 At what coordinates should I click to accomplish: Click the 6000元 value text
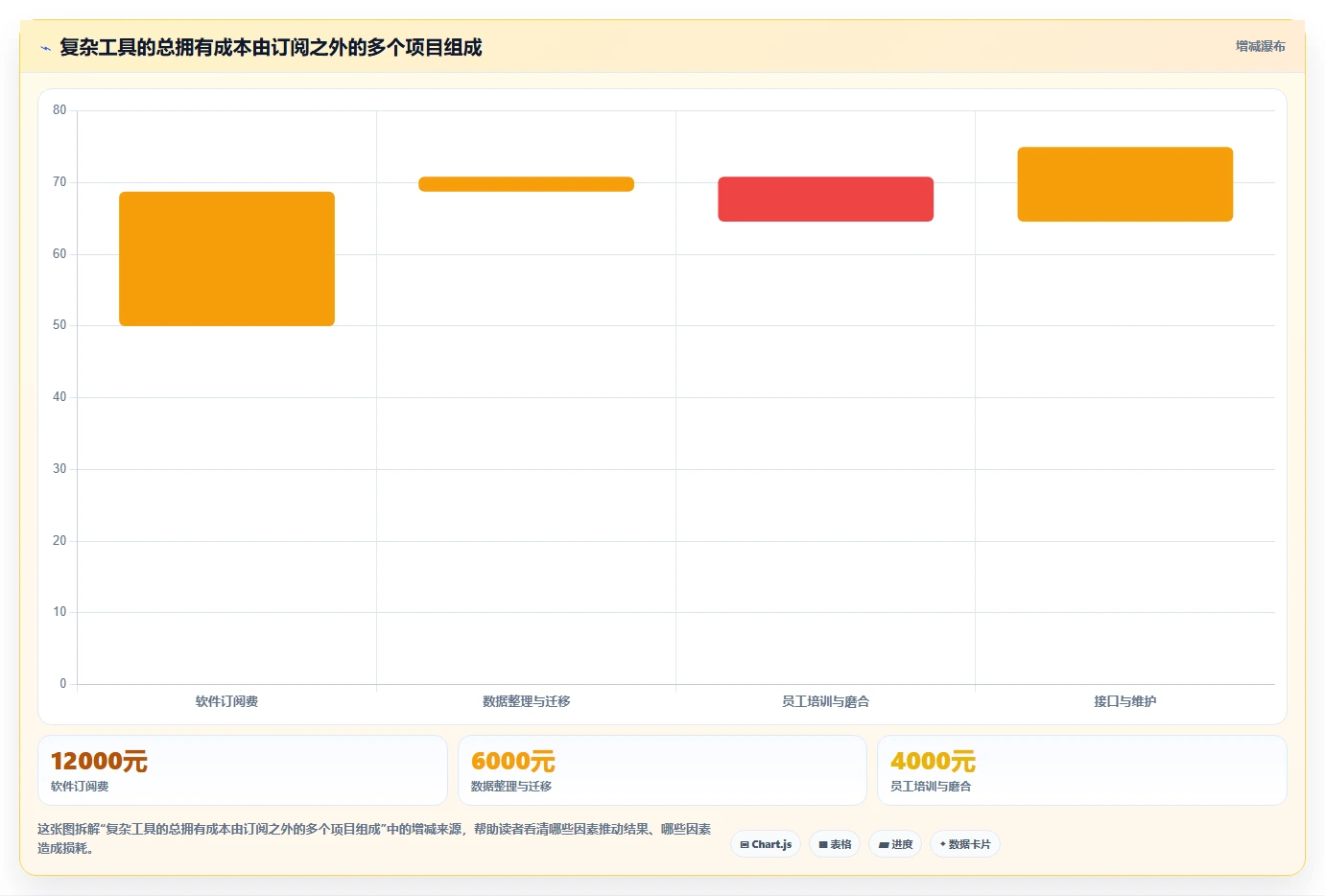(x=513, y=762)
